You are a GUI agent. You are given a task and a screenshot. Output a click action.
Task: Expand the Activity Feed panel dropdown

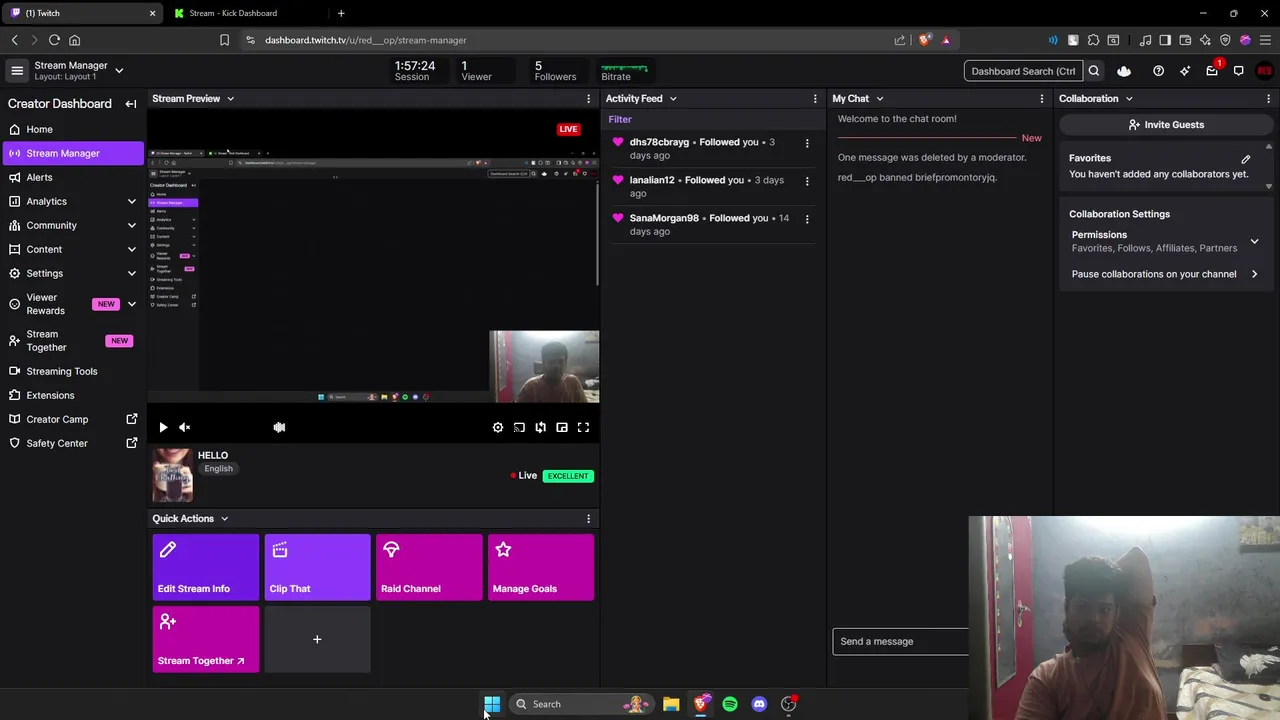(x=673, y=99)
